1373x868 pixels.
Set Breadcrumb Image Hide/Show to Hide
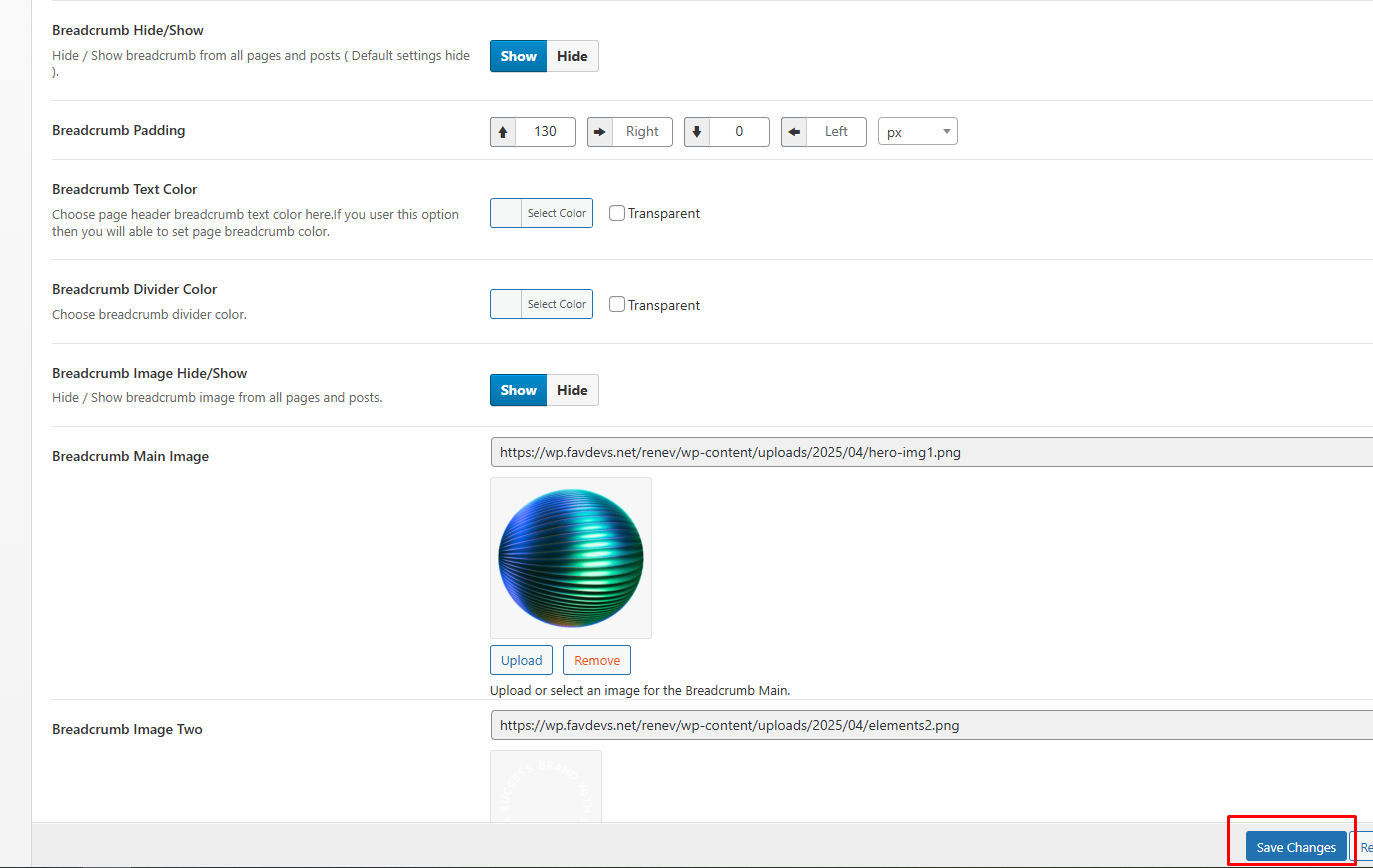[572, 390]
